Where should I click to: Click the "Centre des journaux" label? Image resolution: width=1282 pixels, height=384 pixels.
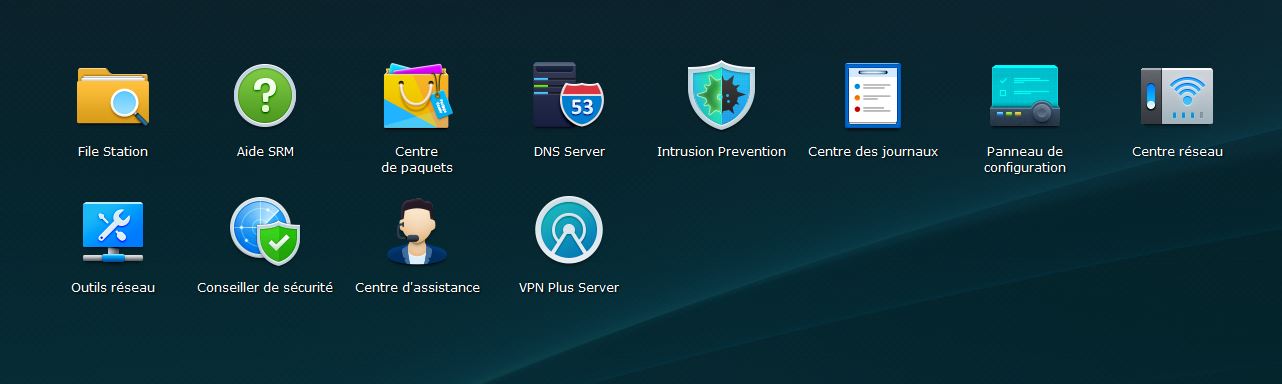[x=873, y=152]
